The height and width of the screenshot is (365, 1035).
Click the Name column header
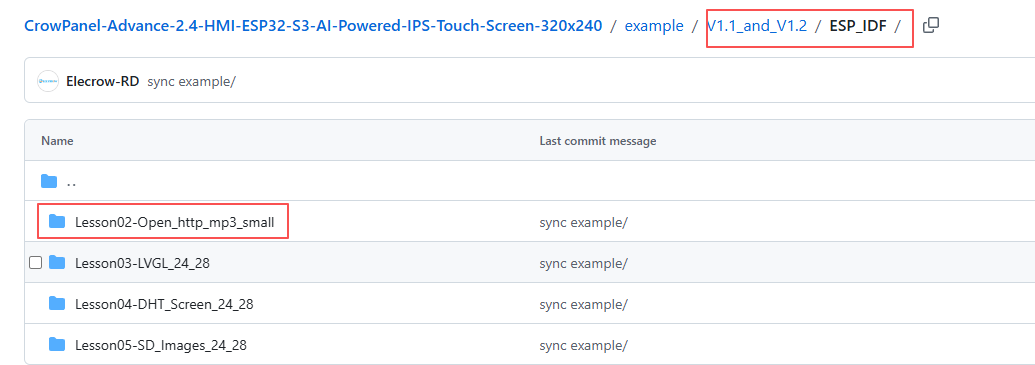pyautogui.click(x=57, y=141)
